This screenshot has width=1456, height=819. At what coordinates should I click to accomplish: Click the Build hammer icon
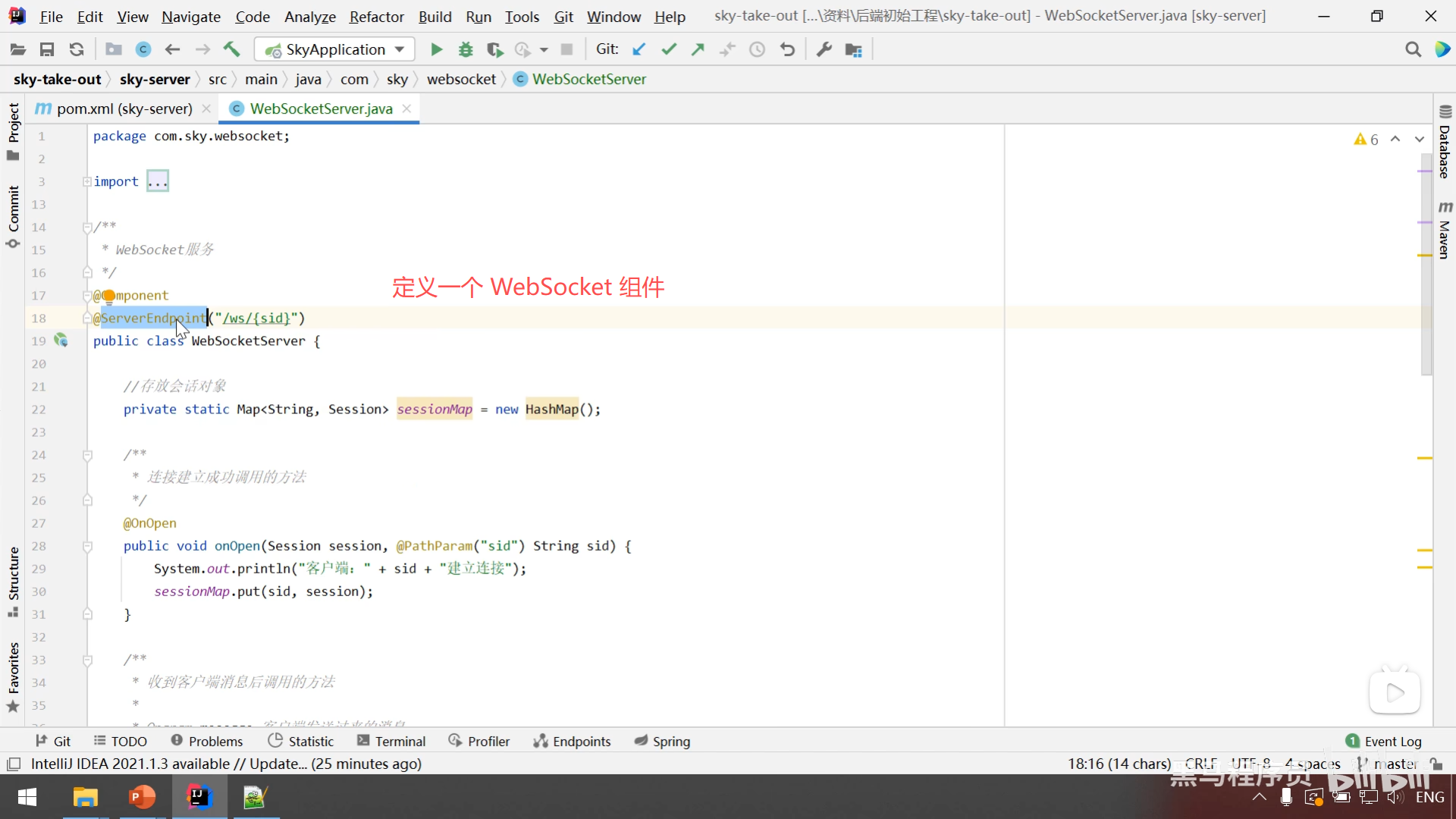pyautogui.click(x=231, y=49)
